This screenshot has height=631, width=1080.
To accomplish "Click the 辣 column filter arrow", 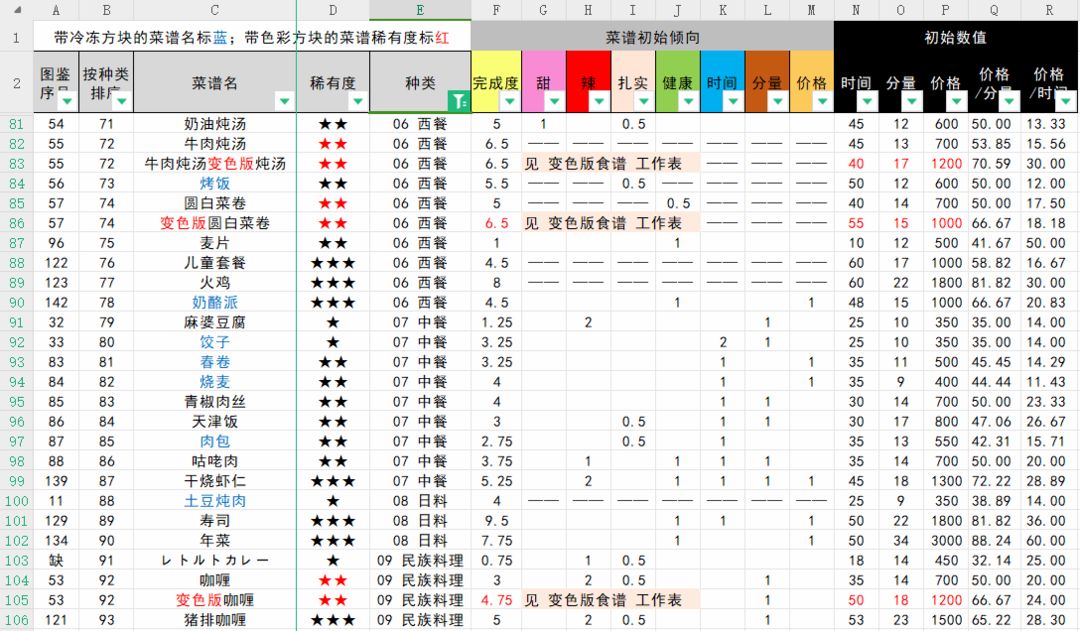I will [599, 102].
